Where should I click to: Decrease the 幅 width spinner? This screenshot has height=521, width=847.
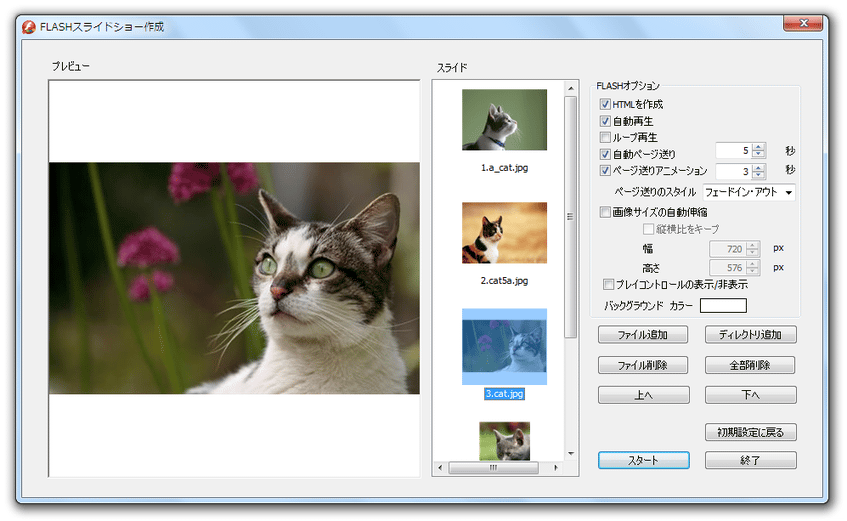(x=752, y=252)
